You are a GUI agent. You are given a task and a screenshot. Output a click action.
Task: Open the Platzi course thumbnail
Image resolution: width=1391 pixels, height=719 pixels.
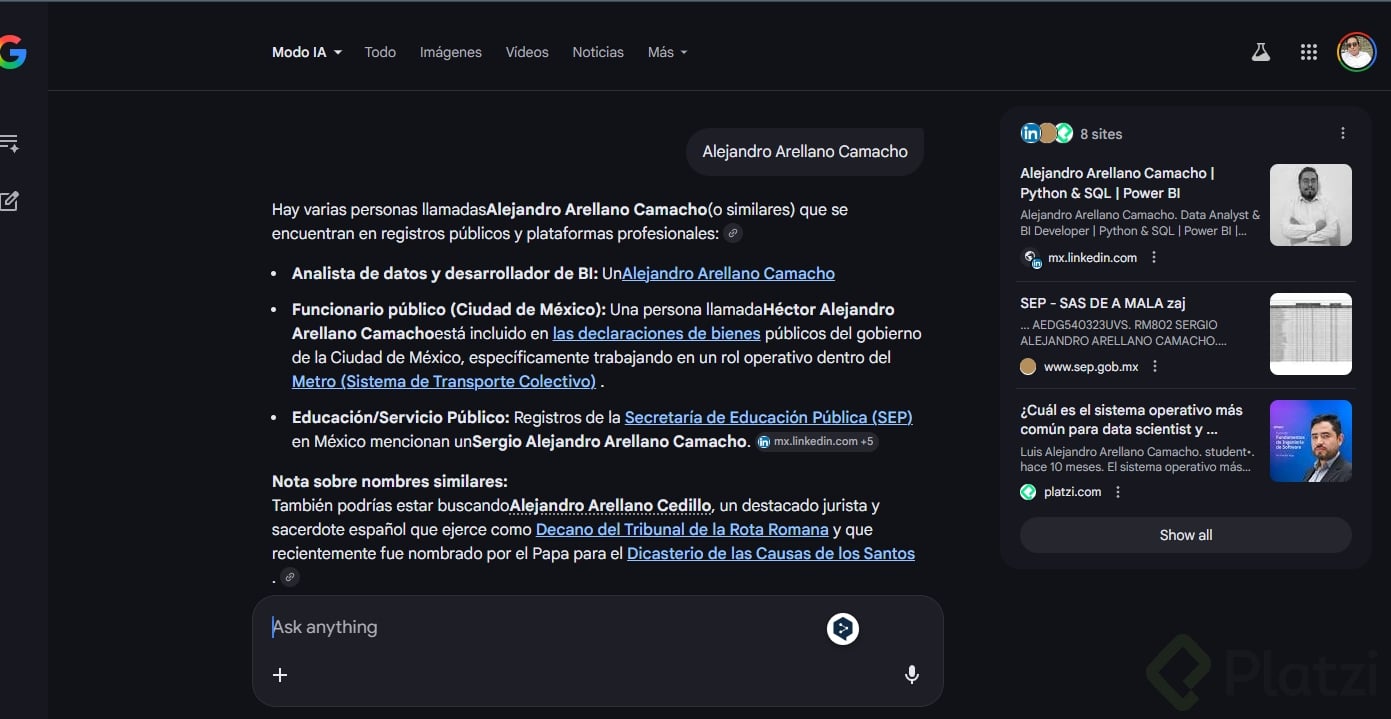[1310, 441]
